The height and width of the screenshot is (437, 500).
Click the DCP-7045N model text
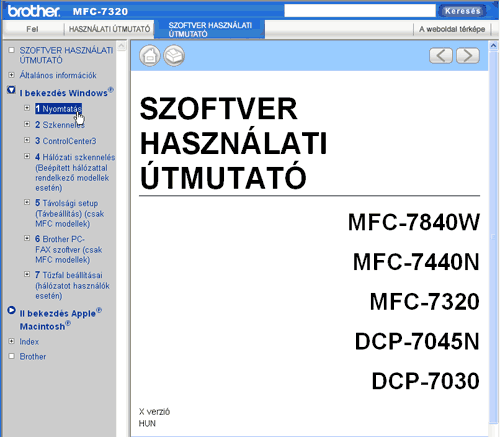point(417,341)
